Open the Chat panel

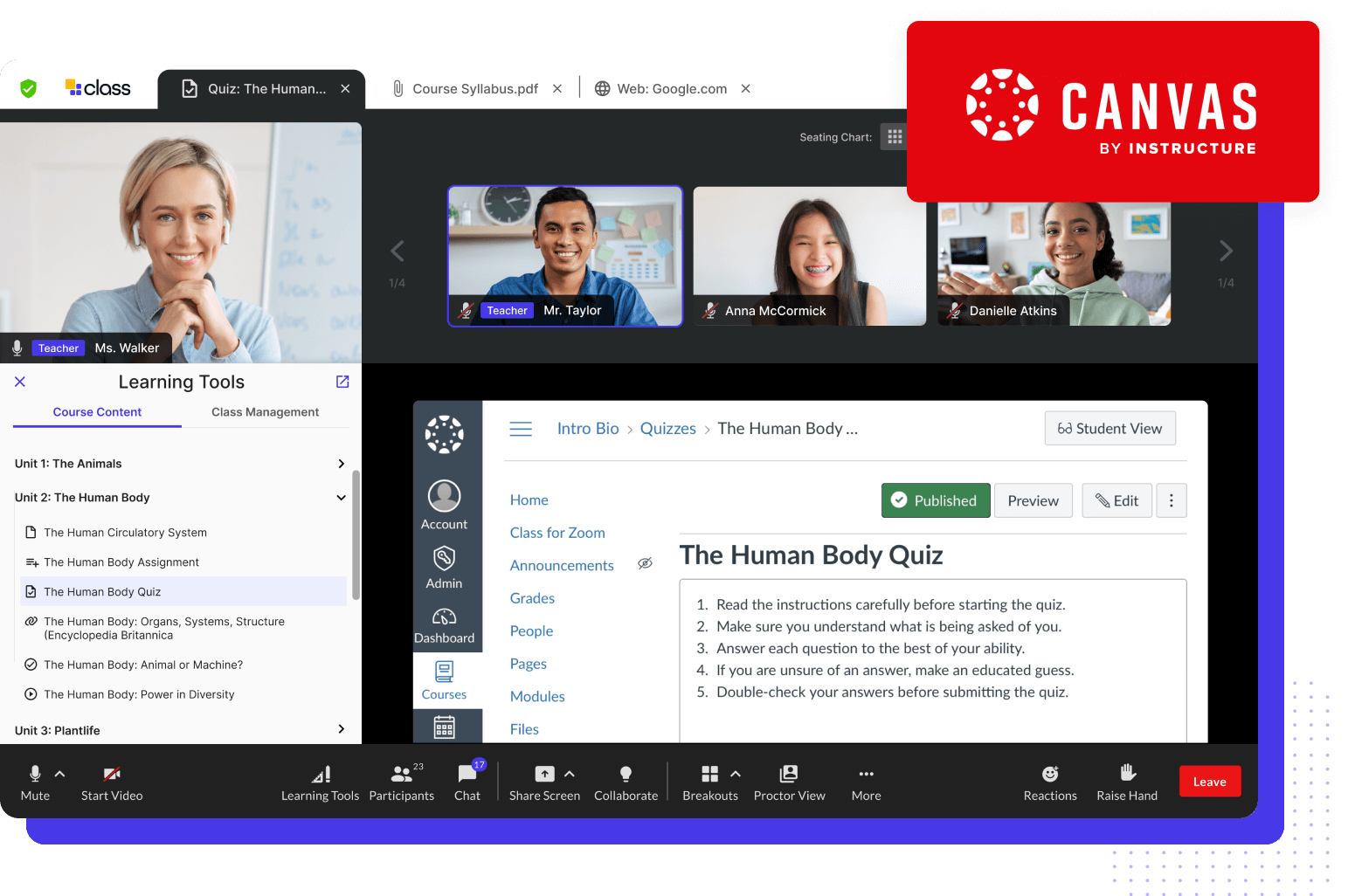[x=467, y=782]
